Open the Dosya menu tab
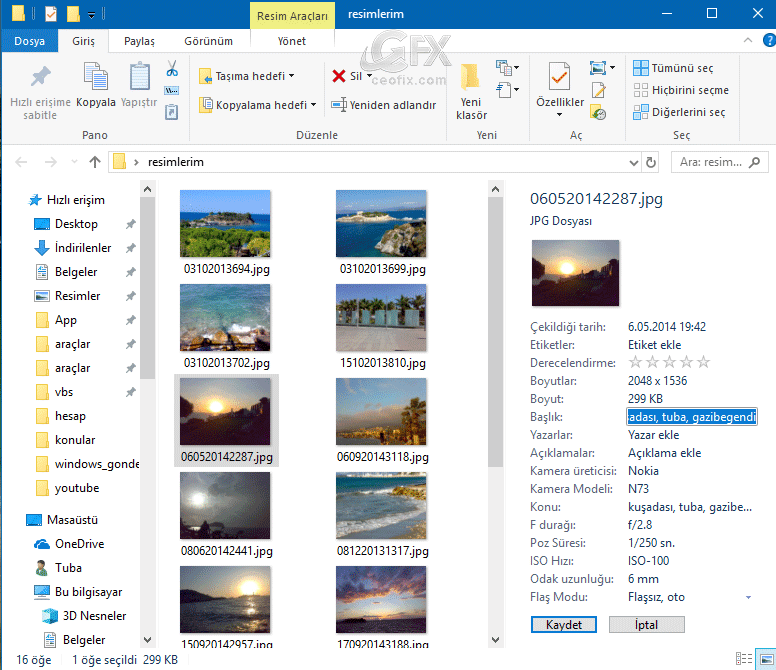 [30, 41]
